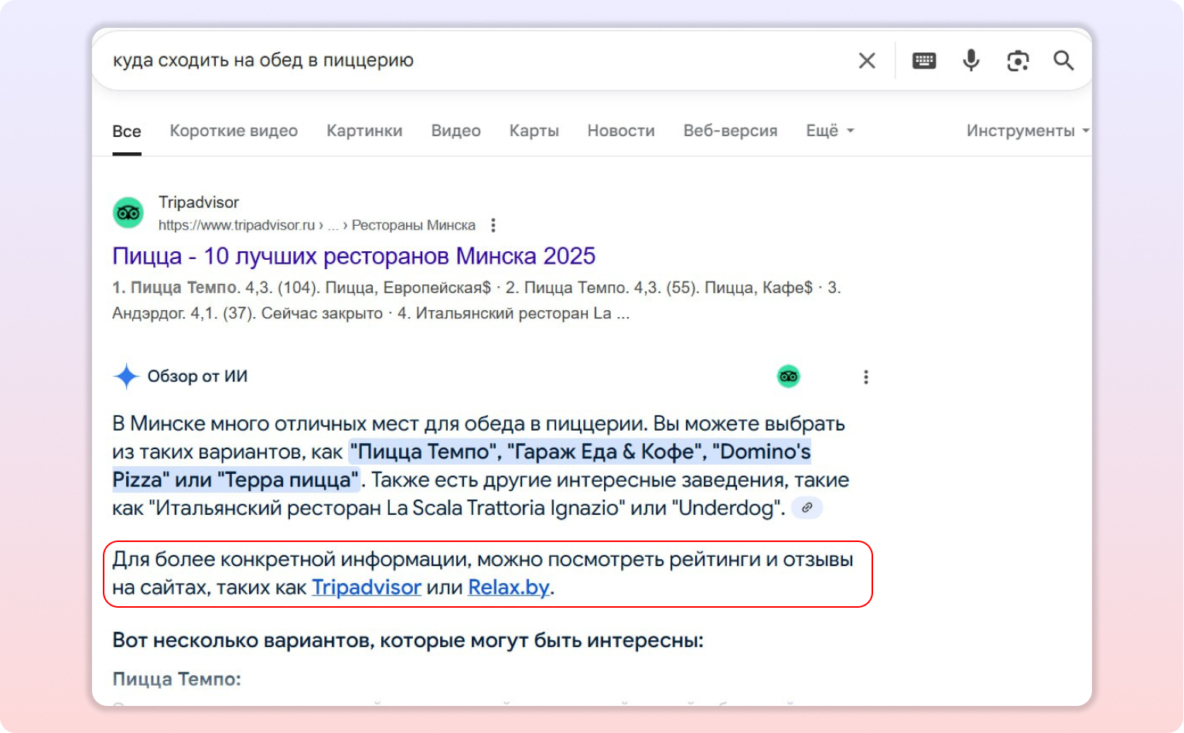Open three-dot menu beside Tripadvisor URL
This screenshot has height=733, width=1184.
point(493,226)
